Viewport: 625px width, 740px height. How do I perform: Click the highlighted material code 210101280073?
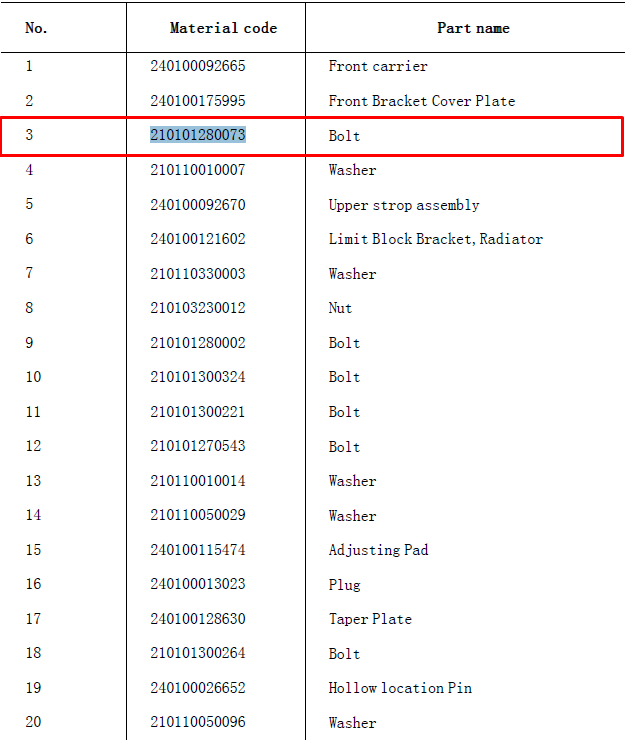198,135
